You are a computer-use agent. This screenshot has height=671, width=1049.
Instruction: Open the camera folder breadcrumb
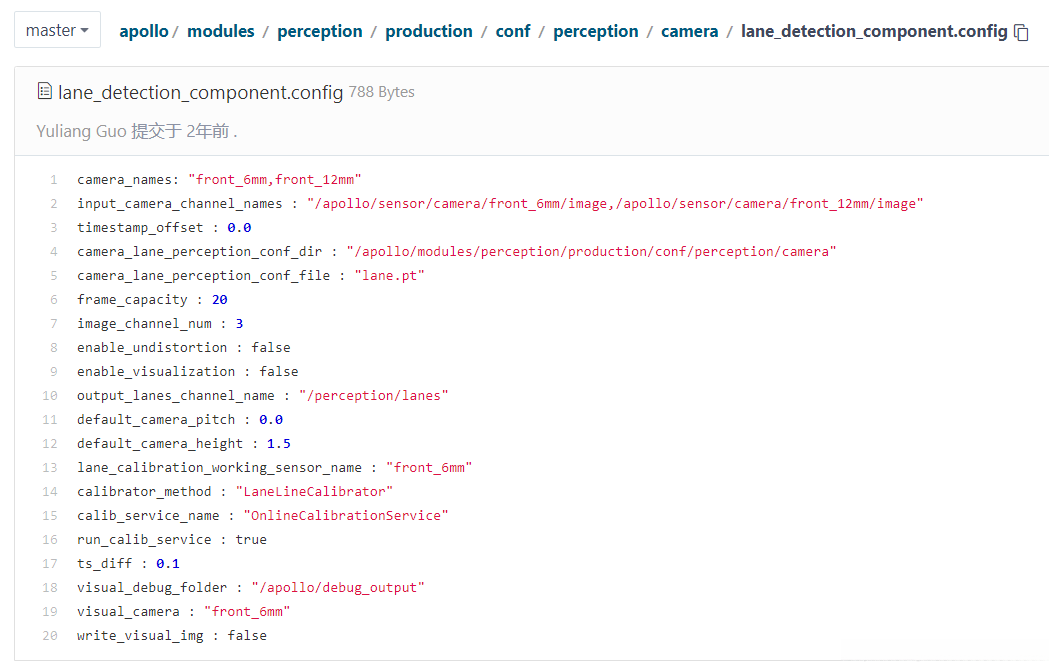[x=689, y=31]
